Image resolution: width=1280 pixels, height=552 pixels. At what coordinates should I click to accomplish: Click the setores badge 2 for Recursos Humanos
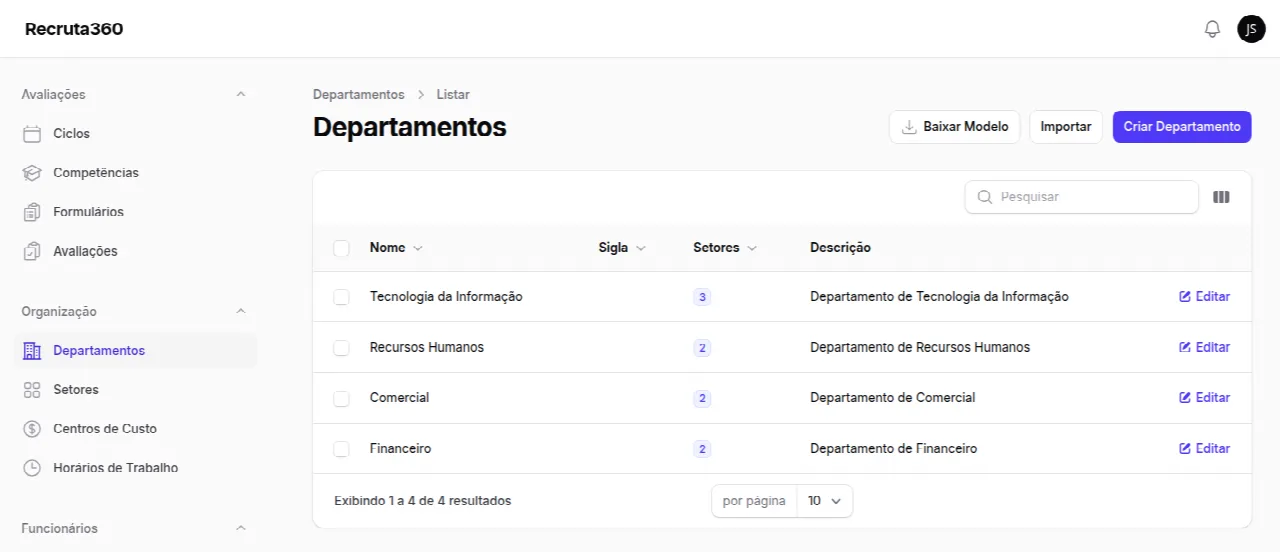(x=702, y=348)
